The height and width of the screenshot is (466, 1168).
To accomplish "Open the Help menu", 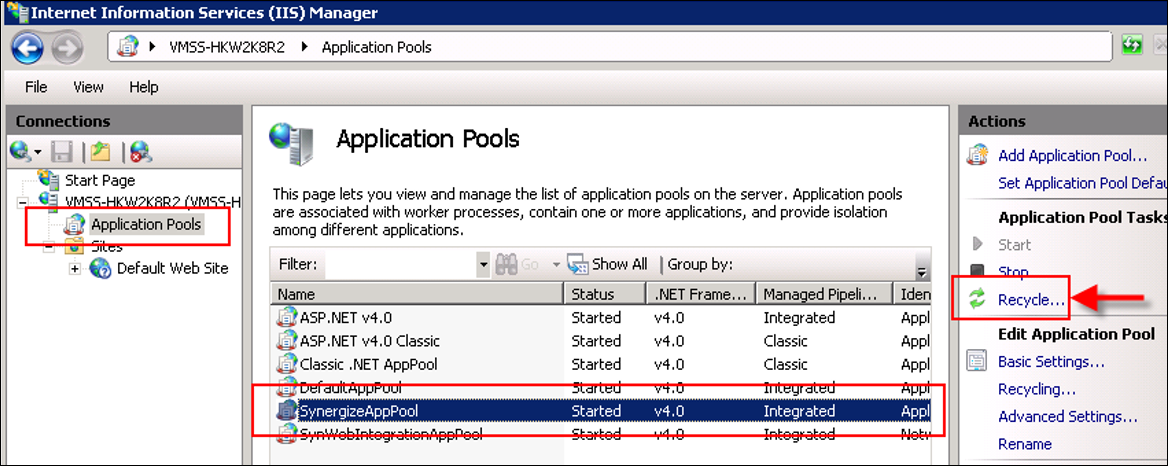I will click(144, 87).
